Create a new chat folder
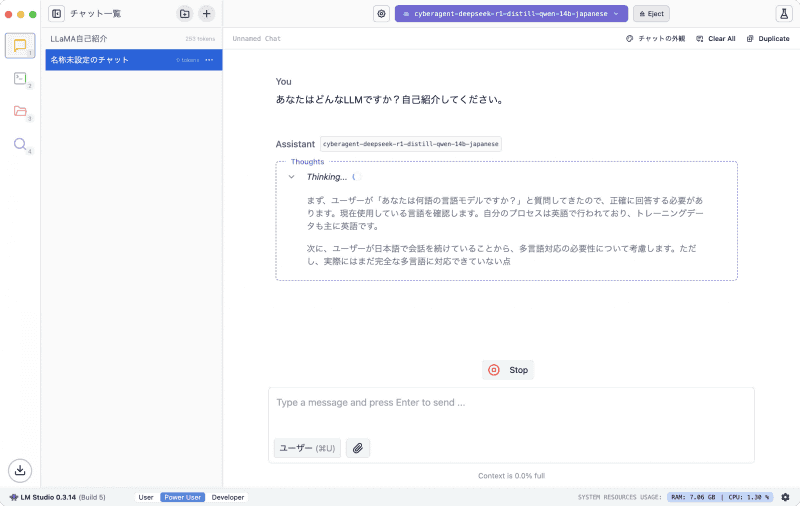The image size is (800, 506). click(185, 14)
